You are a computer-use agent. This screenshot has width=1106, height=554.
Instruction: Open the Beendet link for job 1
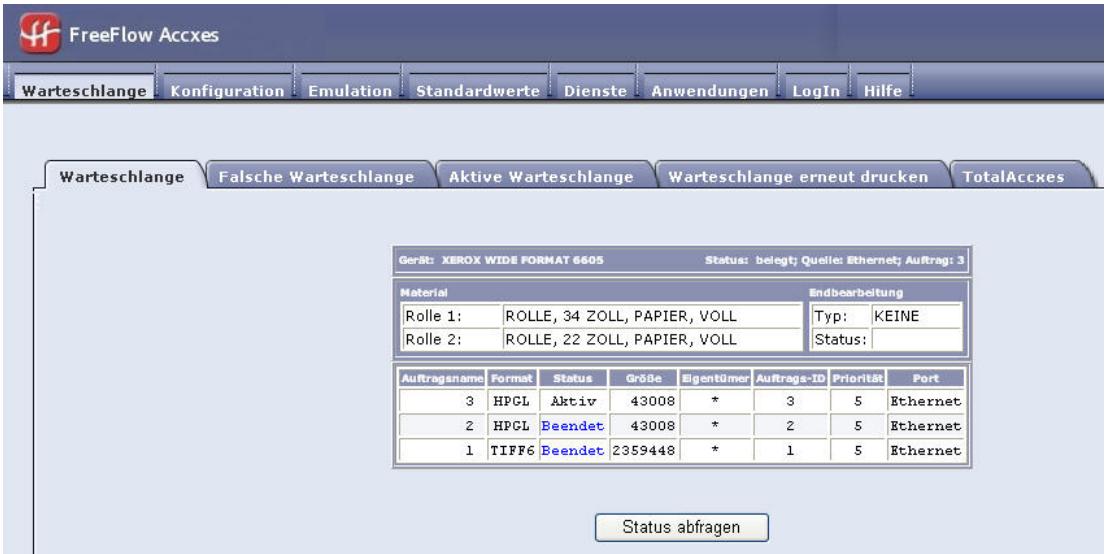click(573, 450)
